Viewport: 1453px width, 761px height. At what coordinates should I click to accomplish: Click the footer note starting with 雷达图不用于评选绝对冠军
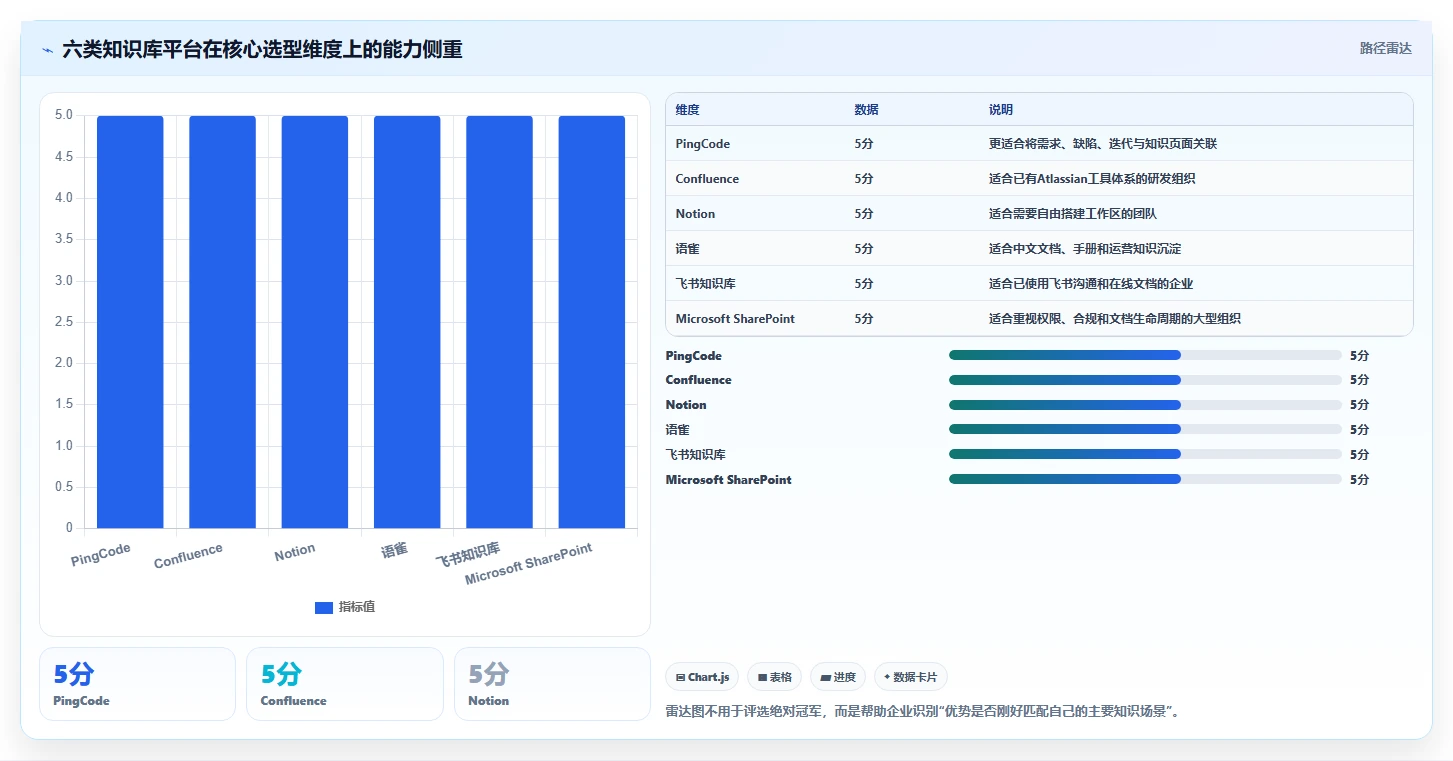pyautogui.click(x=923, y=712)
